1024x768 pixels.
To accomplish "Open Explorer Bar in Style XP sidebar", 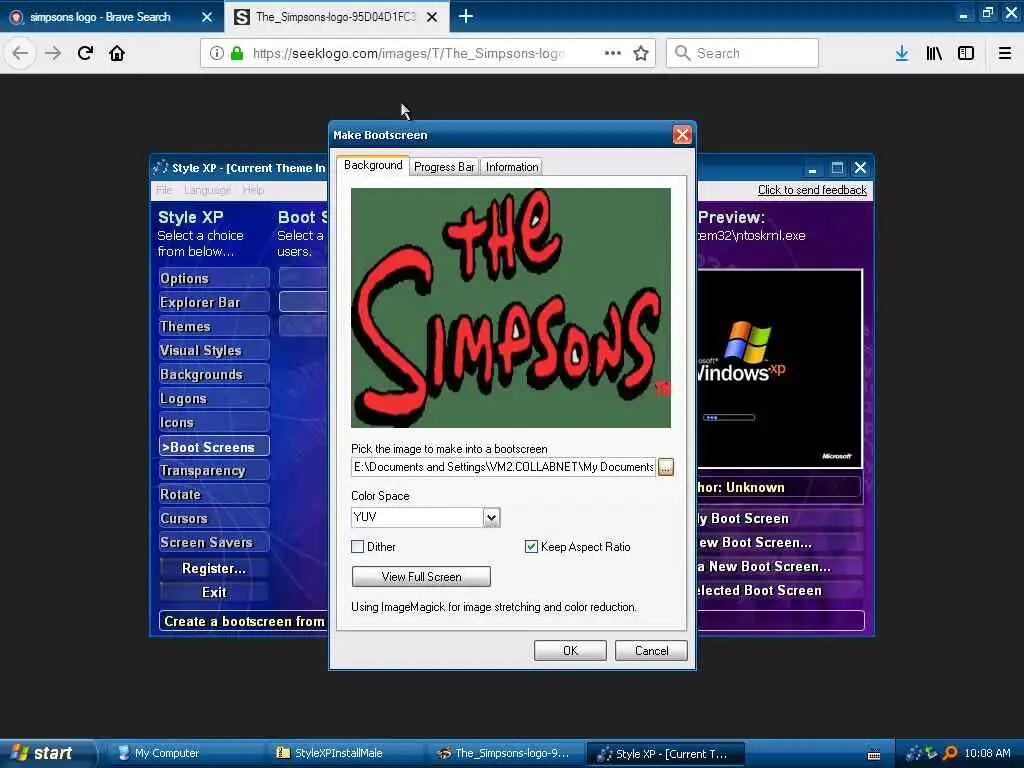I will point(214,302).
